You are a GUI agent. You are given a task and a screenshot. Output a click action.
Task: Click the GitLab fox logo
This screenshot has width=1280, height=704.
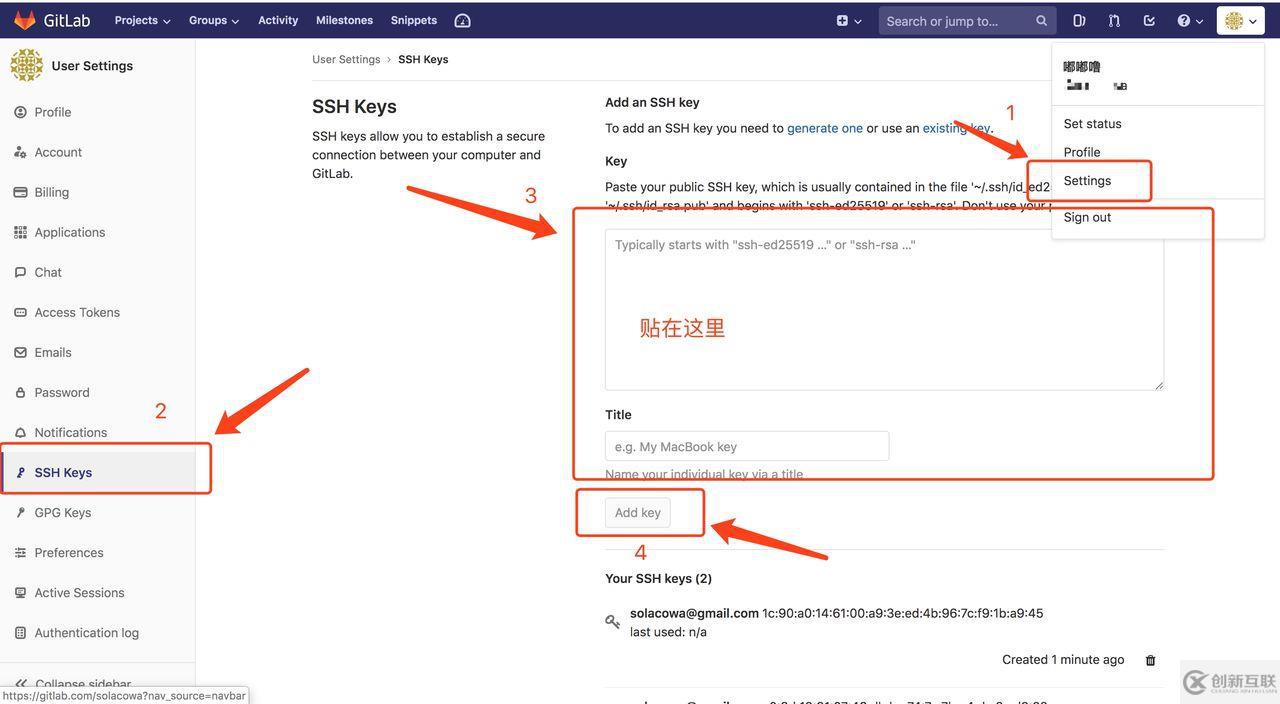25,20
